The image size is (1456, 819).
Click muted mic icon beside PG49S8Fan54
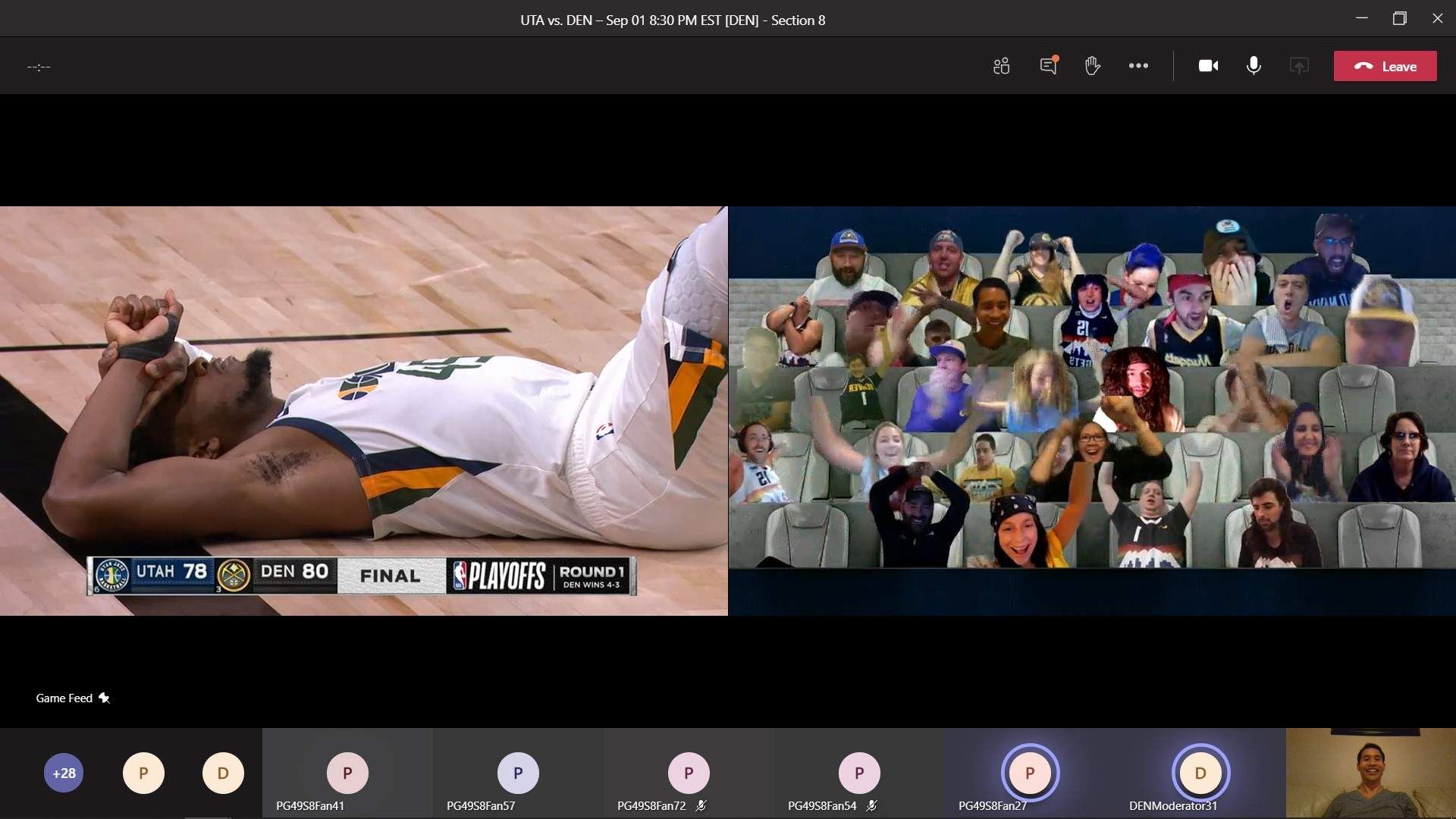[x=872, y=805]
